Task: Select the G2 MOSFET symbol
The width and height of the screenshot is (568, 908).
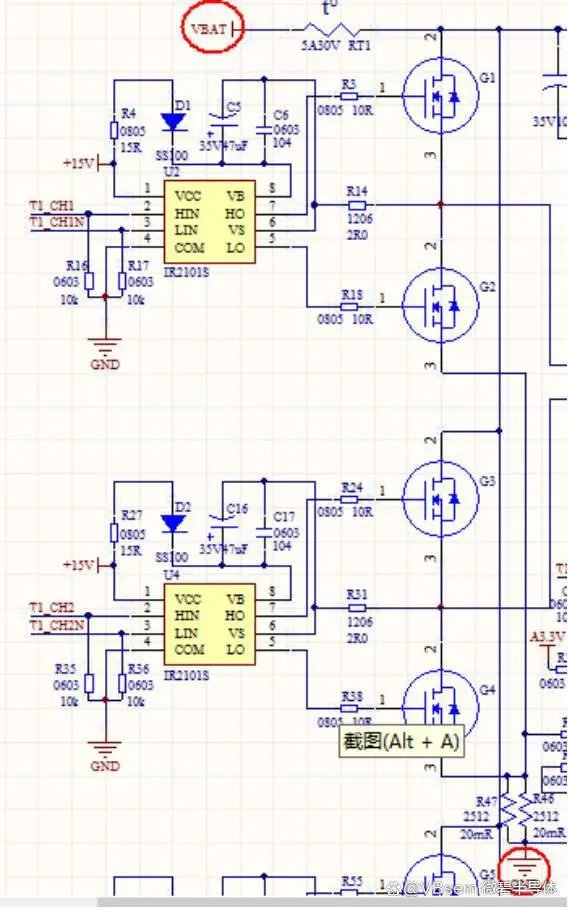Action: click(441, 305)
